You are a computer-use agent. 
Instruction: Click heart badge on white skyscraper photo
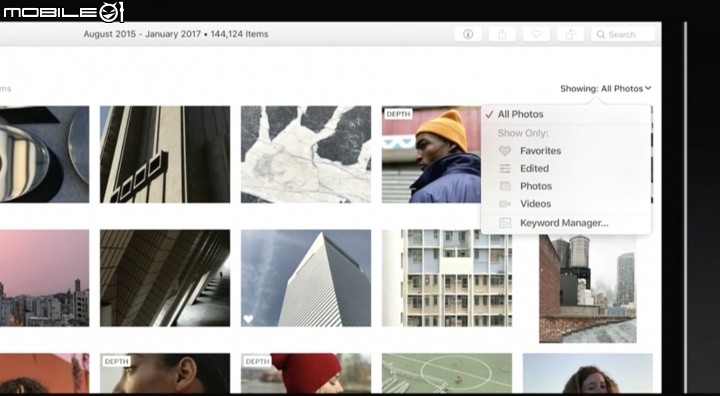coord(248,319)
